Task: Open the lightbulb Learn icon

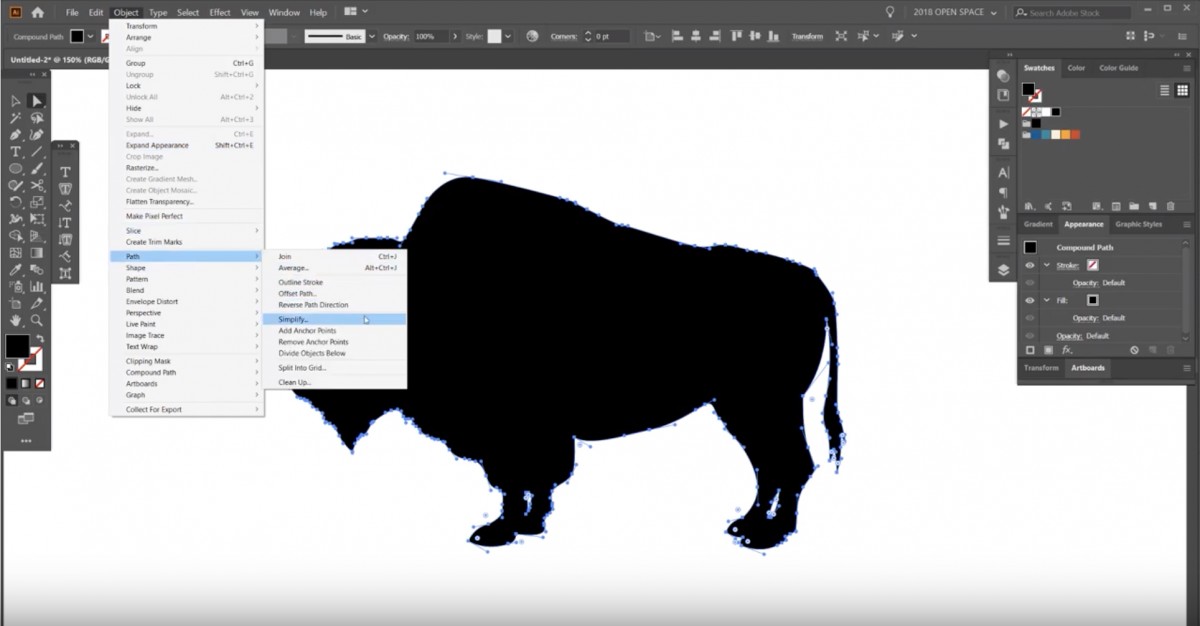Action: tap(890, 12)
